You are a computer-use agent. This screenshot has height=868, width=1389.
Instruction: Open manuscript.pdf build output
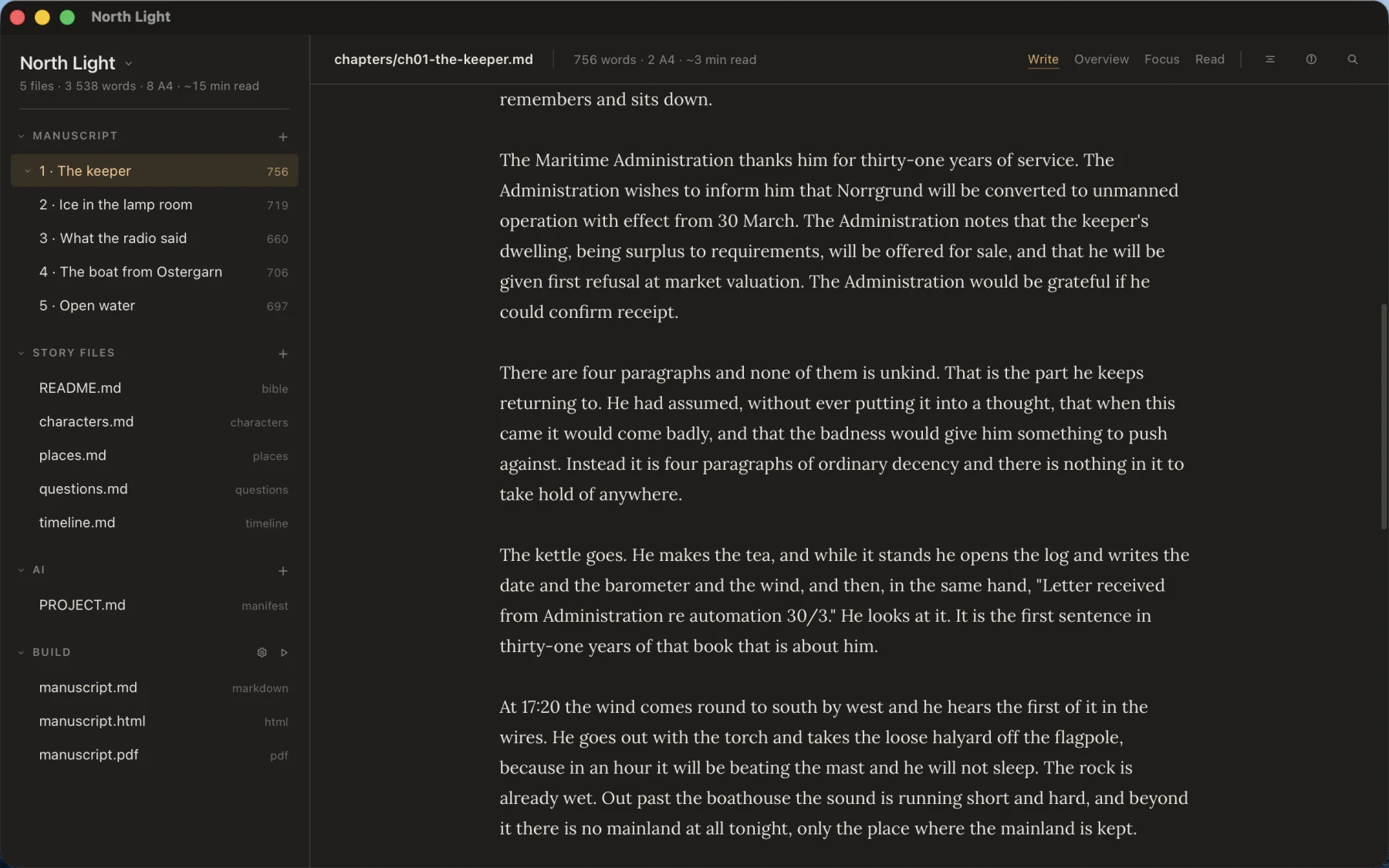(154, 755)
